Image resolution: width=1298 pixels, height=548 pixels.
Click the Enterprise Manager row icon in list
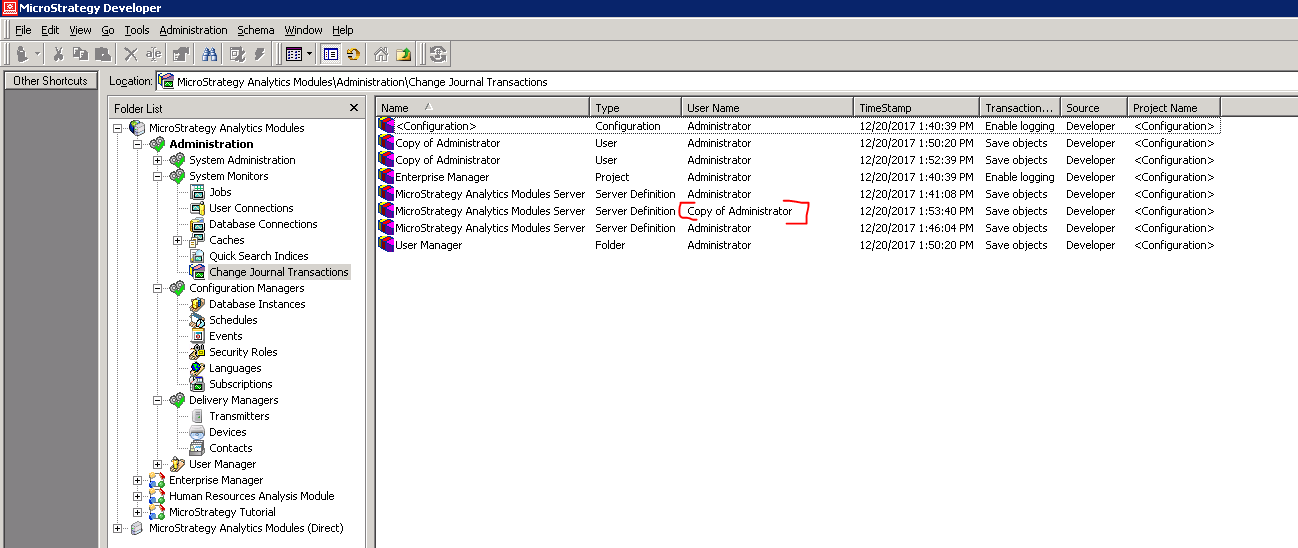point(386,177)
